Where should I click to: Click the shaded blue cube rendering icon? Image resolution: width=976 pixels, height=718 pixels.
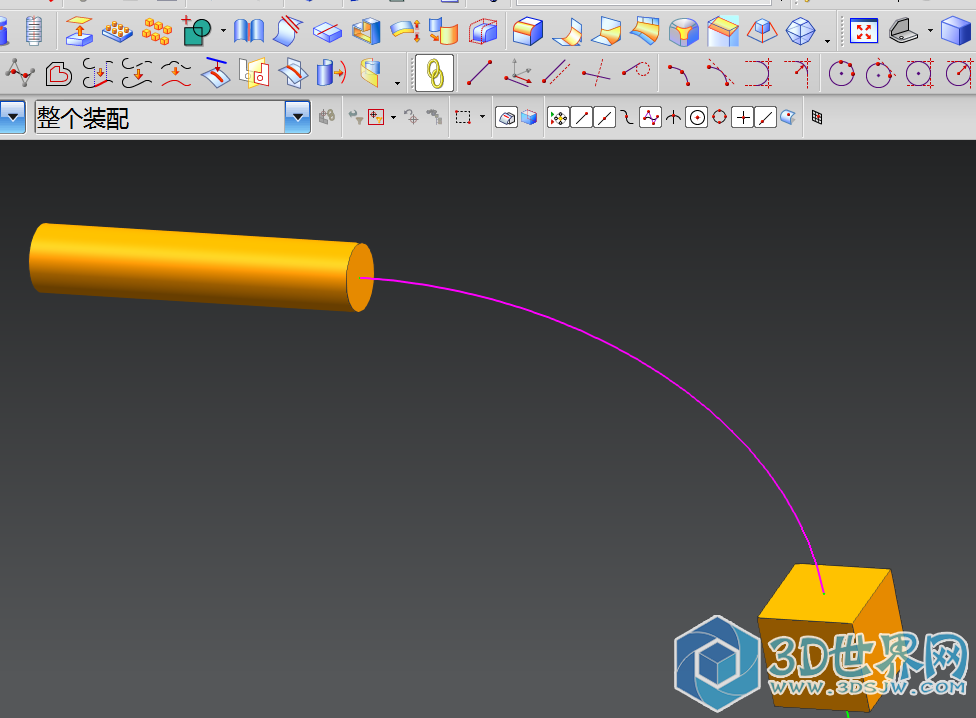pyautogui.click(x=957, y=30)
